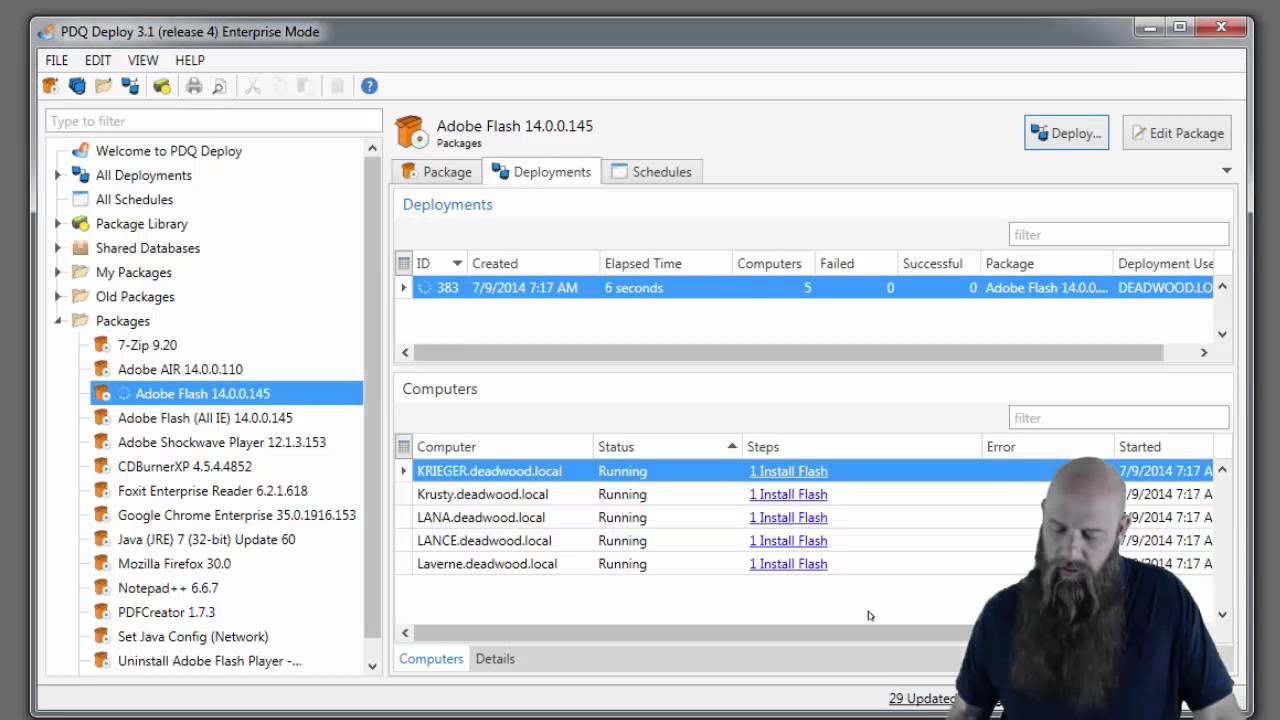Viewport: 1280px width, 720px height.
Task: Select Set Java Config (Network) package
Action: 193,636
